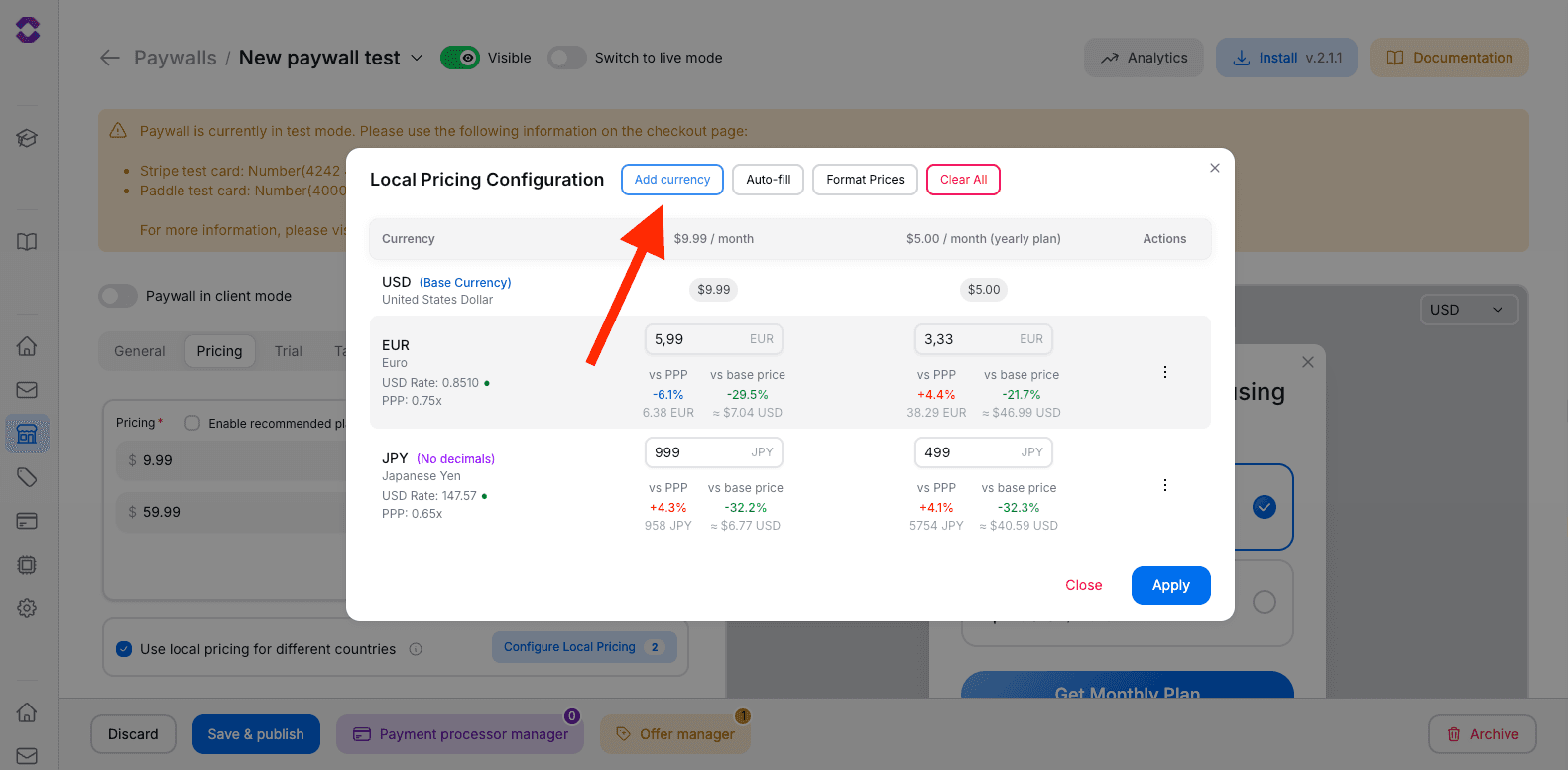The height and width of the screenshot is (770, 1568).
Task: Open the JPY row three-dot menu
Action: tap(1164, 485)
